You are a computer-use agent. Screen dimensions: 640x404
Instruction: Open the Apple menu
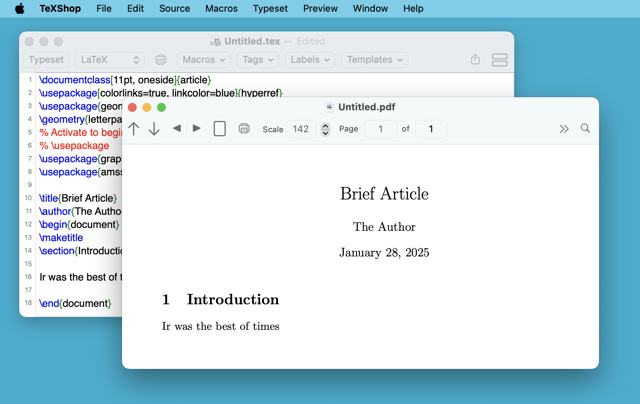pyautogui.click(x=20, y=8)
